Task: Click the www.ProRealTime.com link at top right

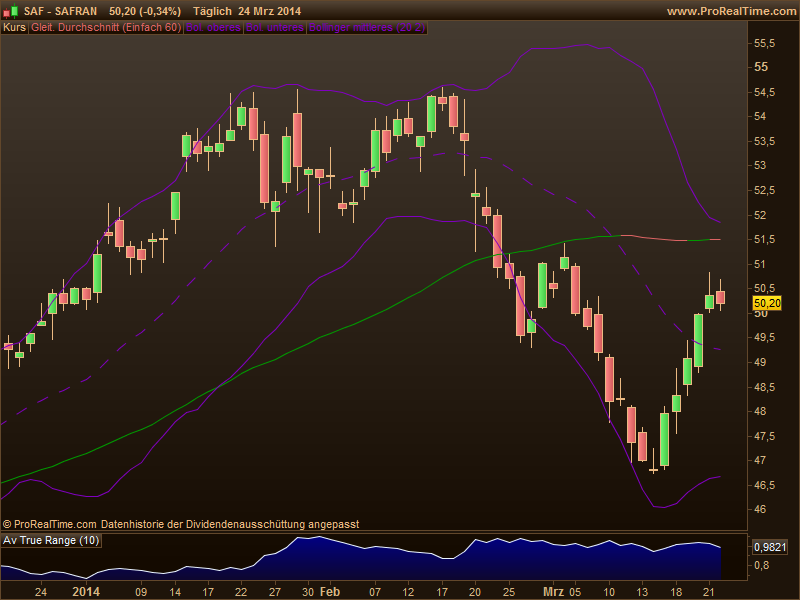Action: point(731,11)
